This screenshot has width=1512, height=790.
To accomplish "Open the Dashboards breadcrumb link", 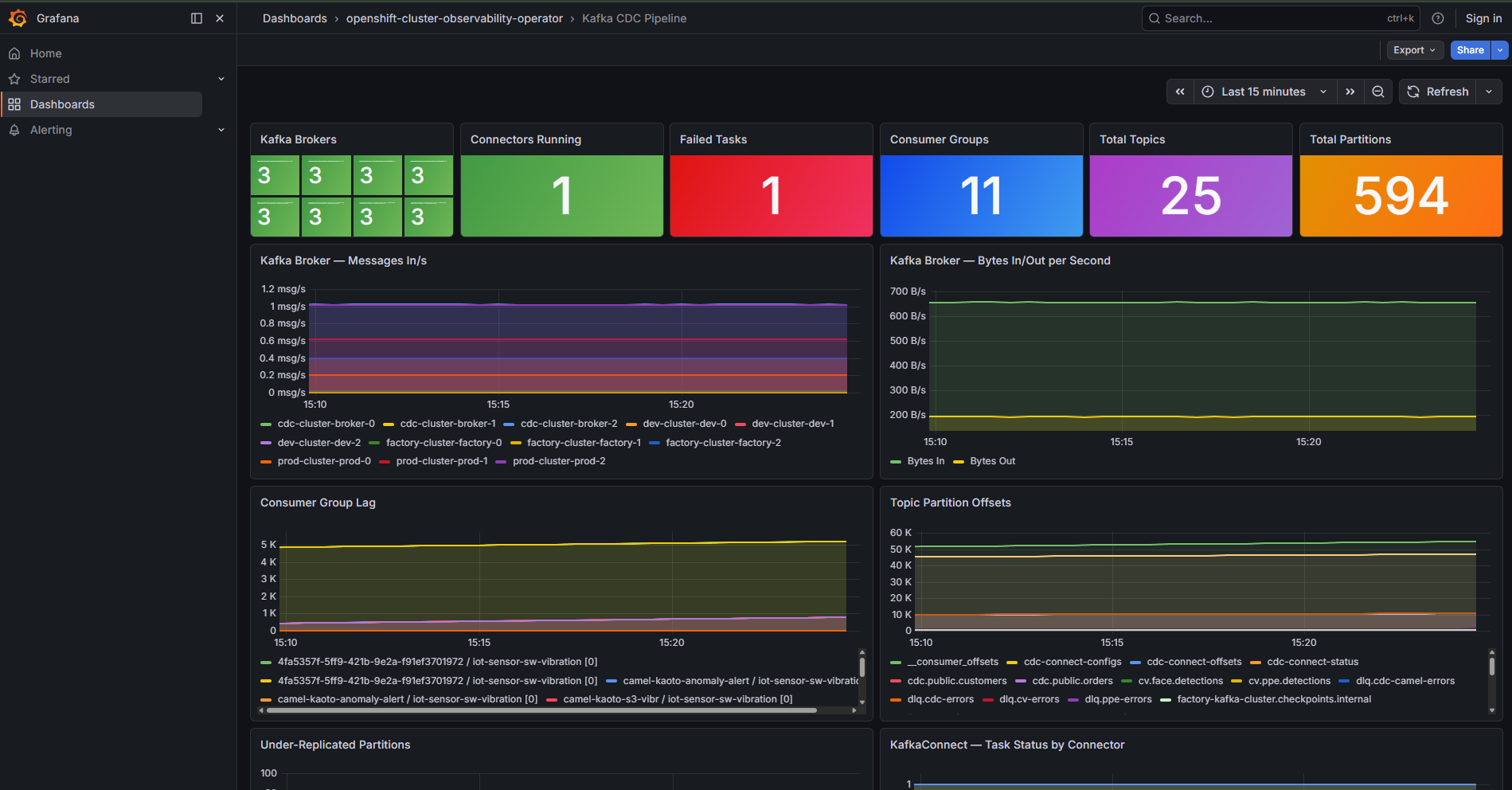I will pyautogui.click(x=295, y=18).
